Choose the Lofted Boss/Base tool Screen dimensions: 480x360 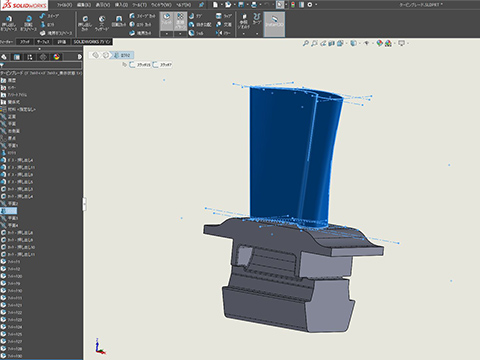pyautogui.click(x=47, y=25)
